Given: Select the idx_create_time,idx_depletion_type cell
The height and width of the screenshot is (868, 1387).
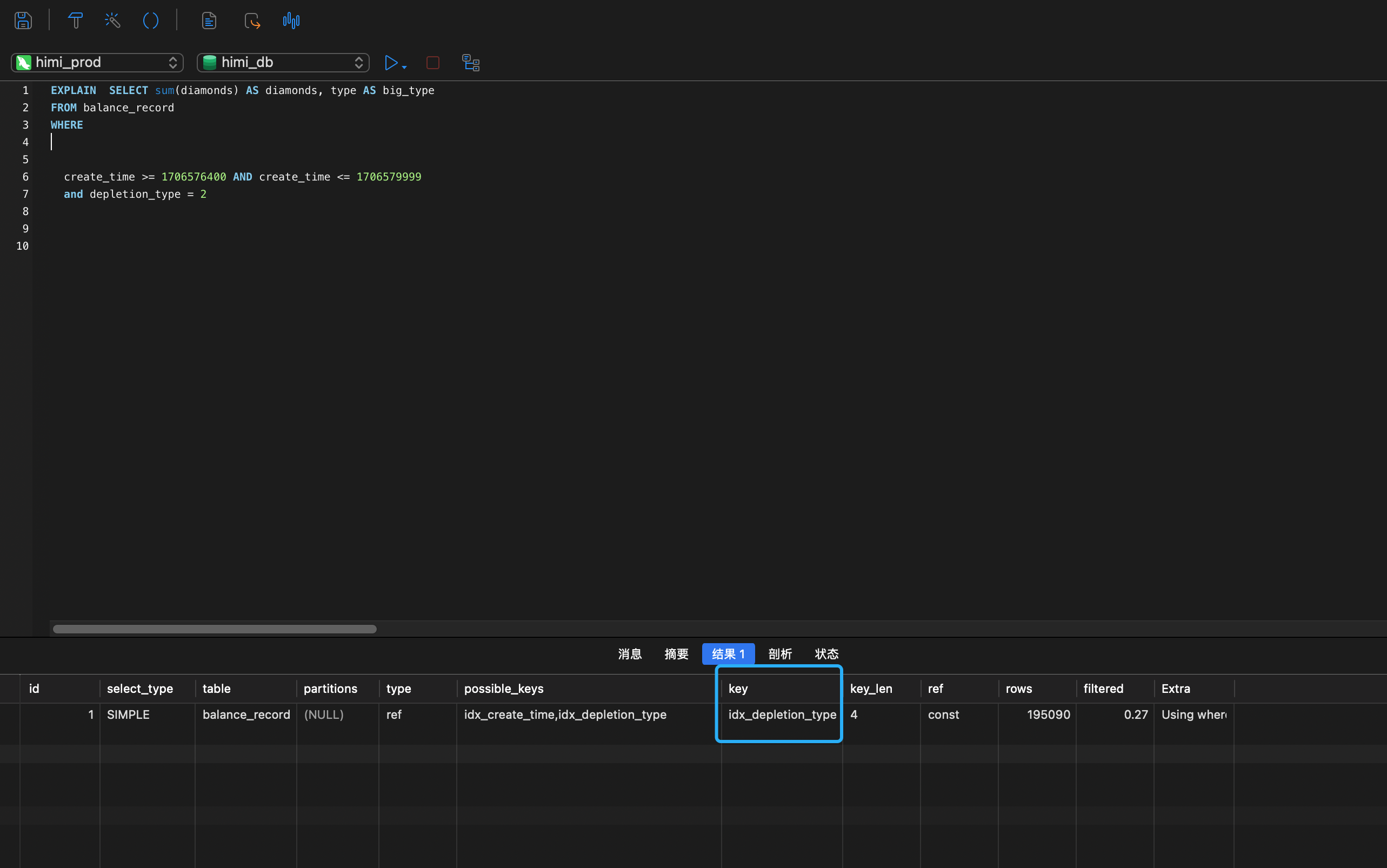Looking at the screenshot, I should tap(589, 715).
